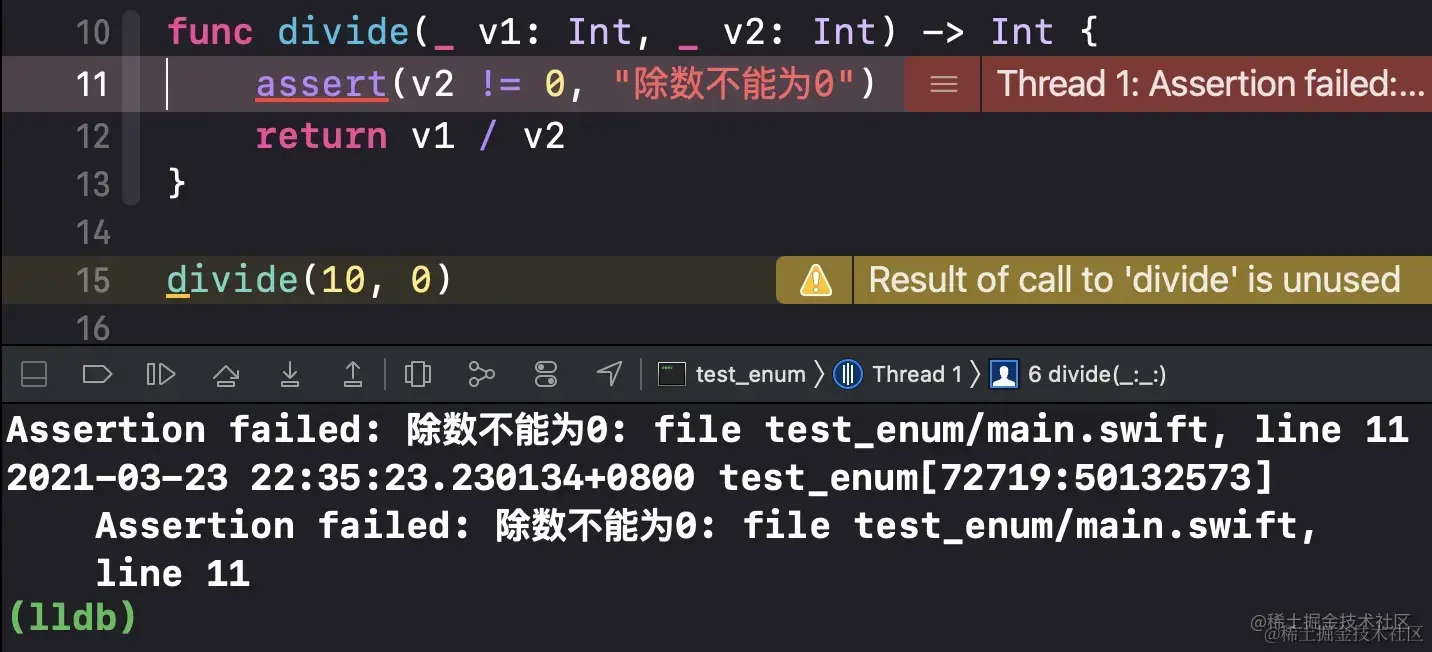
Task: Select test_enum process in debug jump bar
Action: (732, 375)
